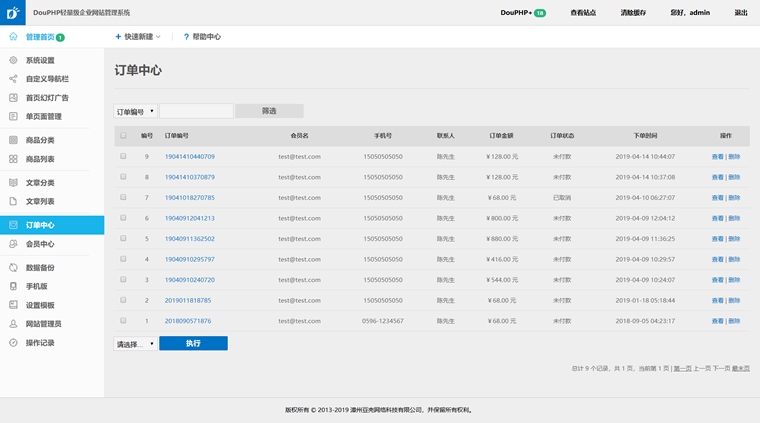Open 会员中心 in the sidebar

[x=40, y=244]
